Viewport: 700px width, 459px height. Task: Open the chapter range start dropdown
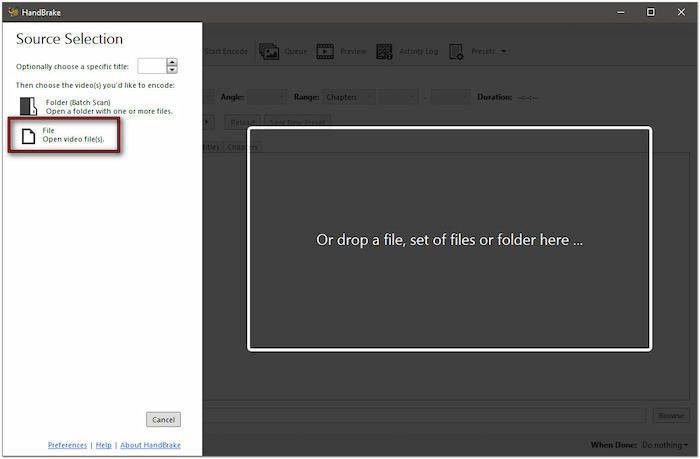399,97
